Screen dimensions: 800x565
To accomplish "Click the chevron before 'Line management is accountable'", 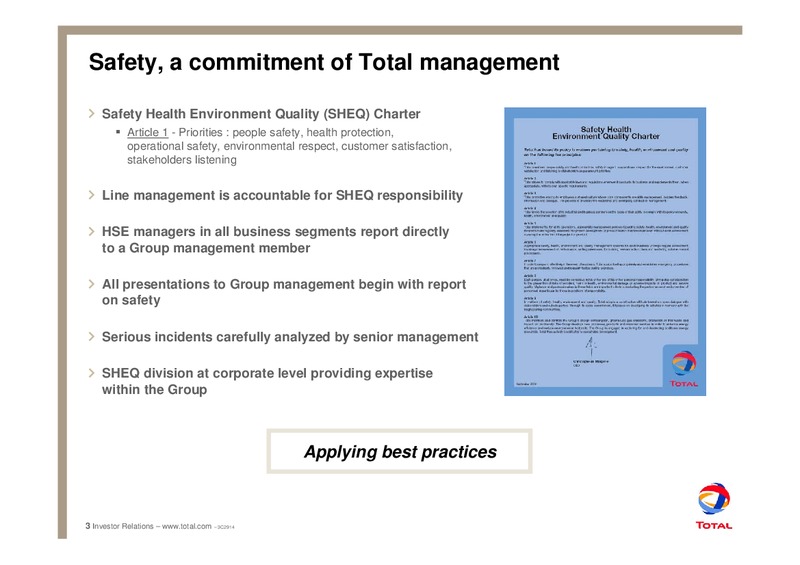I will (92, 195).
